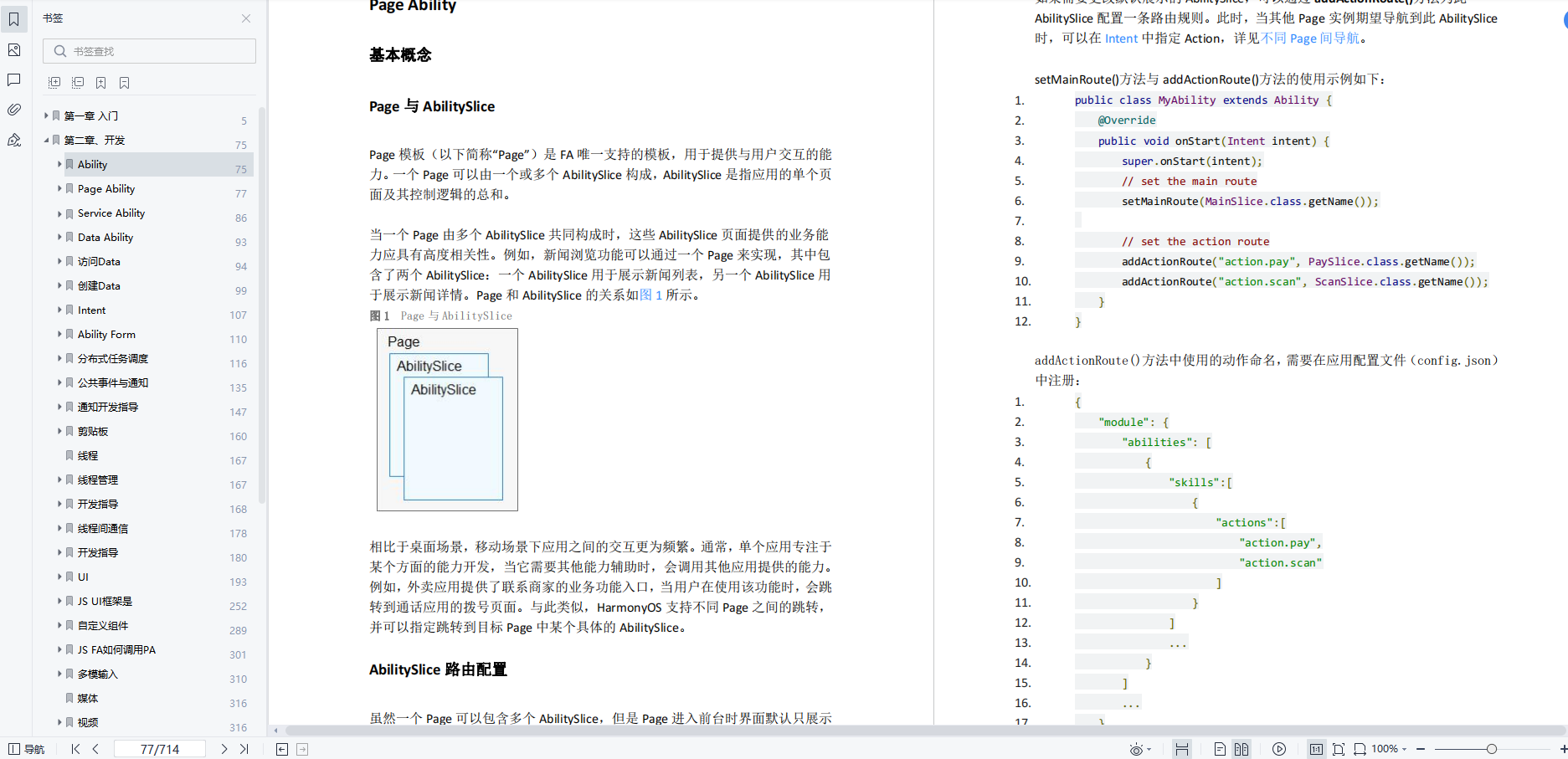
Task: Select the 创建Data bookmark
Action: click(x=99, y=286)
